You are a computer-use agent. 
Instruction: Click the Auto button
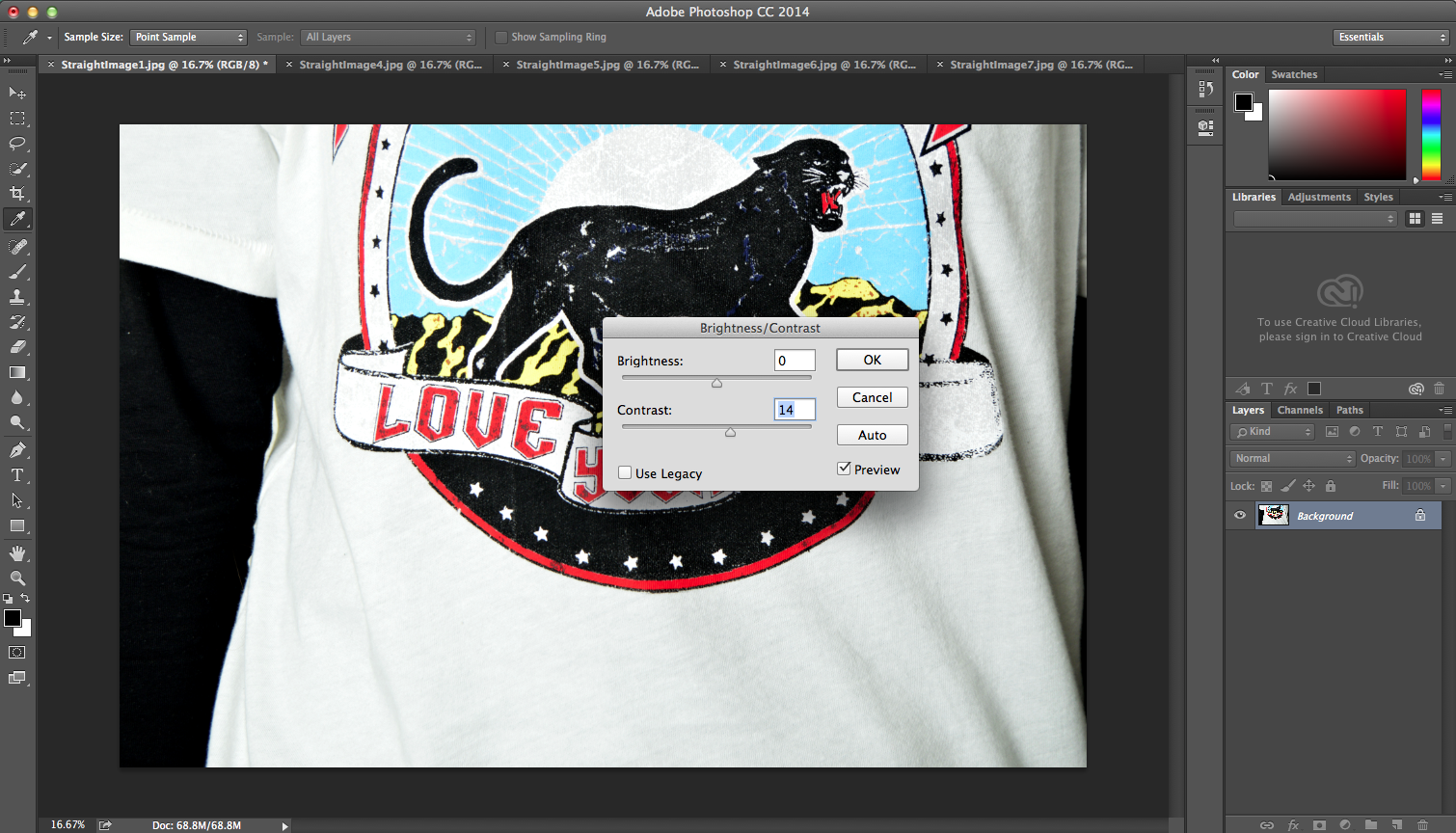point(873,435)
